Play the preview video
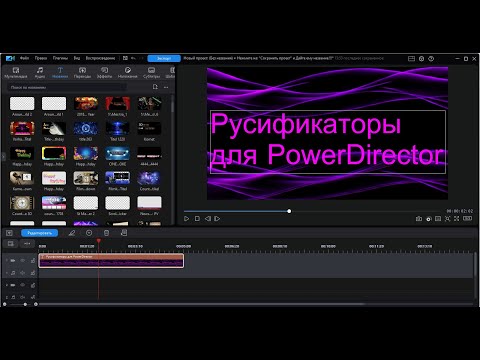This screenshot has height=360, width=480. tap(186, 219)
